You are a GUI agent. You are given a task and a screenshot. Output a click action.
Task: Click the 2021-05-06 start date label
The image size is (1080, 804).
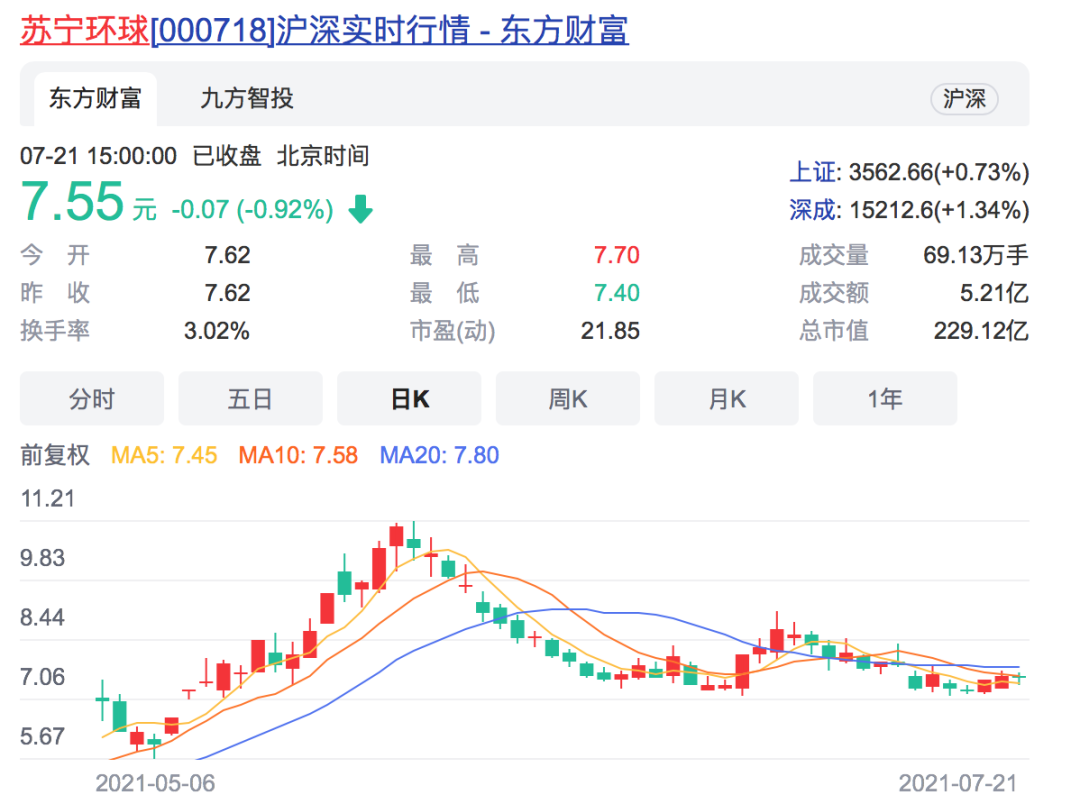[155, 783]
